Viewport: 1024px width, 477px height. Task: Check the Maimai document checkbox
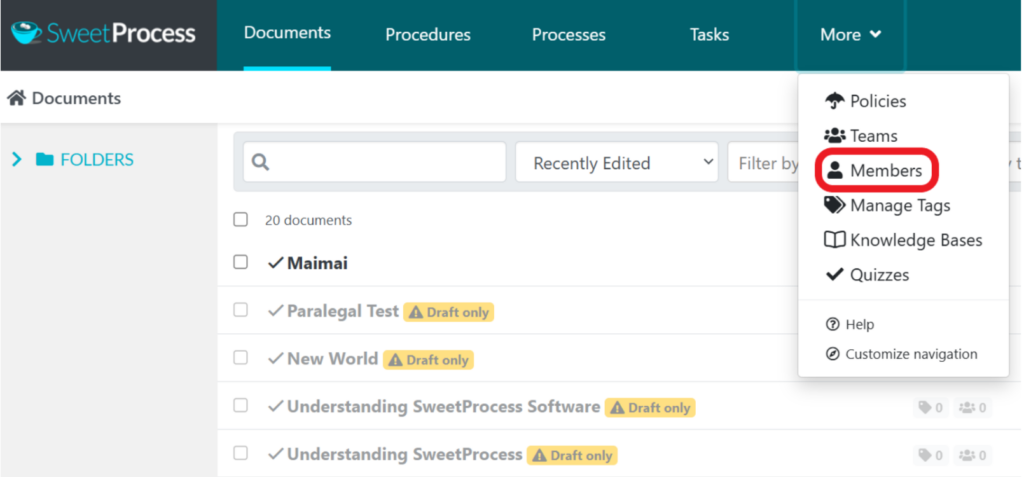(x=240, y=262)
